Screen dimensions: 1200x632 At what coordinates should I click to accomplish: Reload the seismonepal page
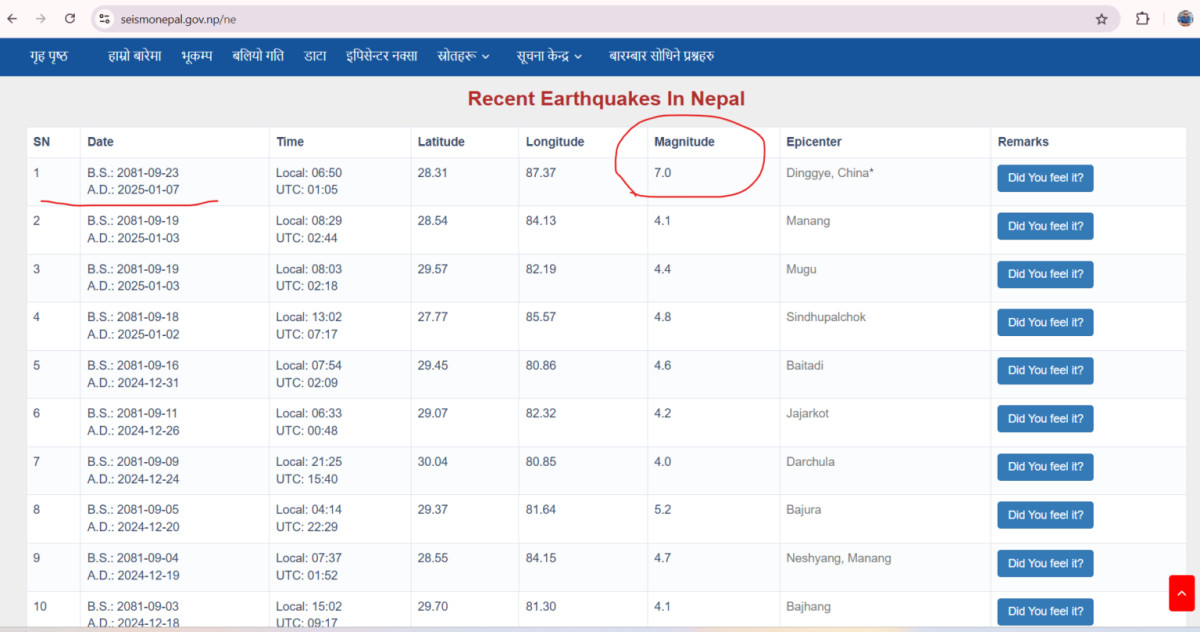click(x=70, y=18)
